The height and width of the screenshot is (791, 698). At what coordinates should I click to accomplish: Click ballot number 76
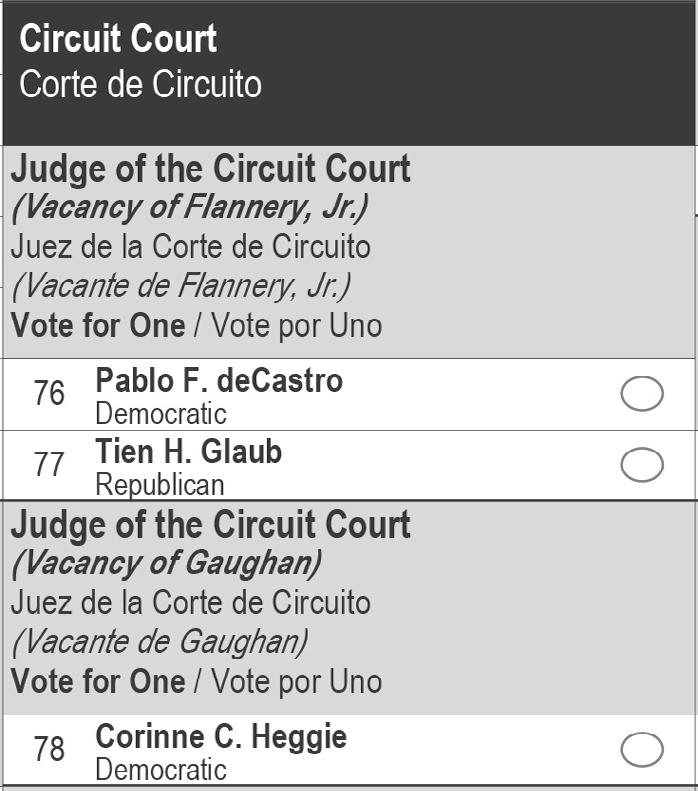coord(49,394)
